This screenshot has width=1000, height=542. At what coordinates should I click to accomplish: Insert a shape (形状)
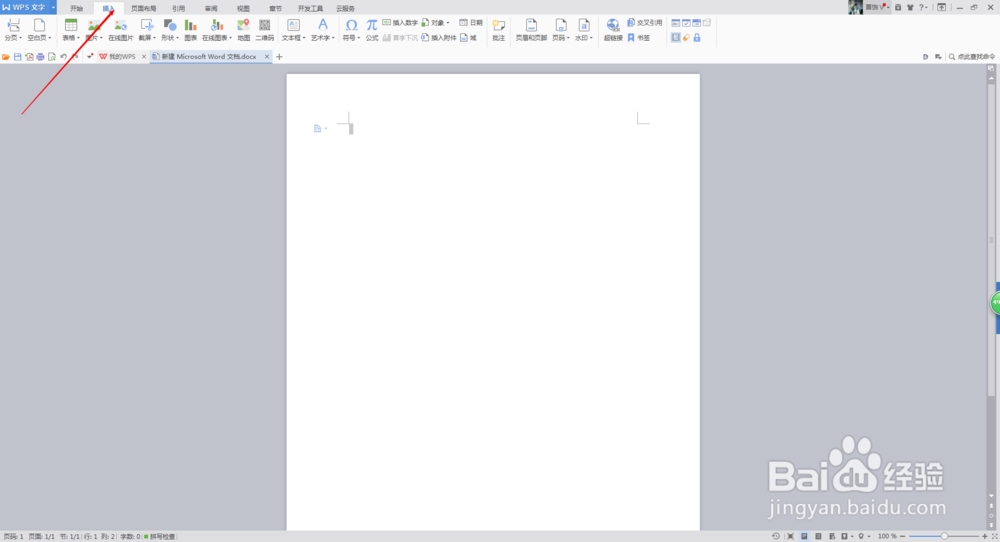(x=170, y=30)
